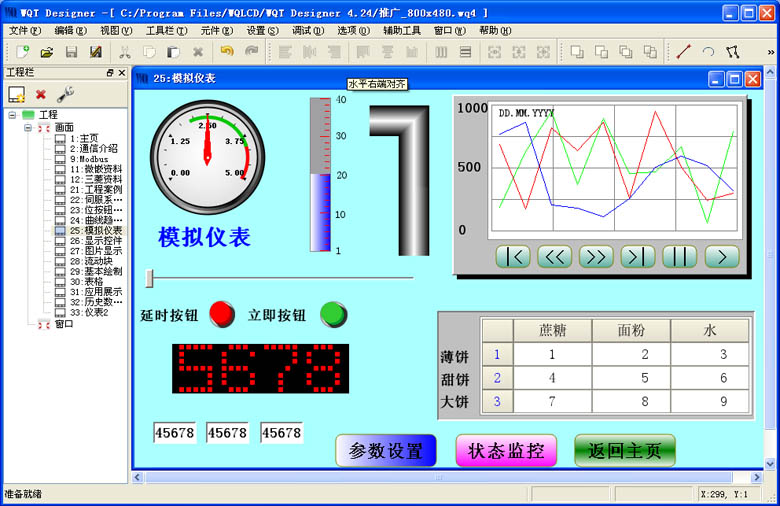
Task: Open the 设置 menu
Action: tap(263, 30)
